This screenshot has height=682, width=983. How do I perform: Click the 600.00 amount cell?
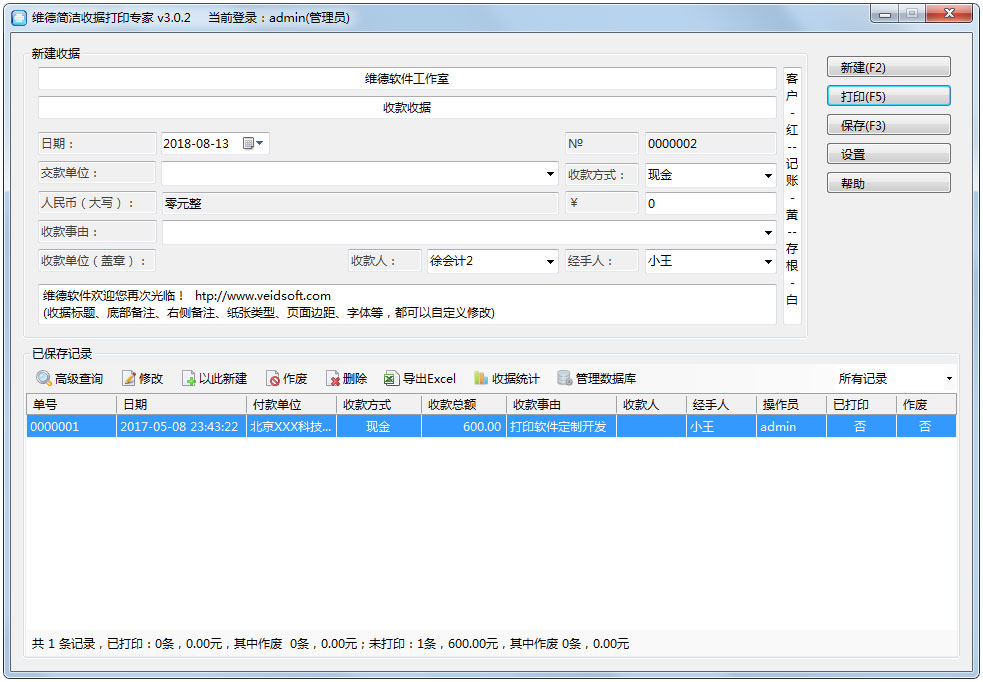tap(464, 427)
